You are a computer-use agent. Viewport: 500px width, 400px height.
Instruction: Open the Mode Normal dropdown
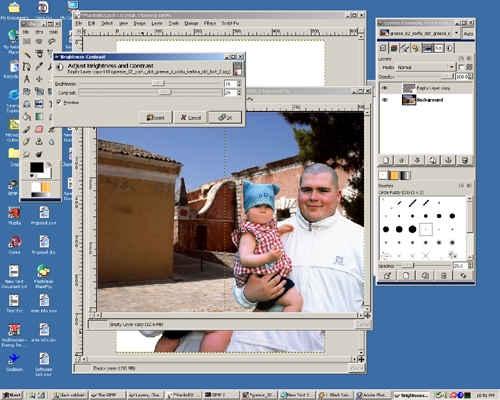coord(425,67)
